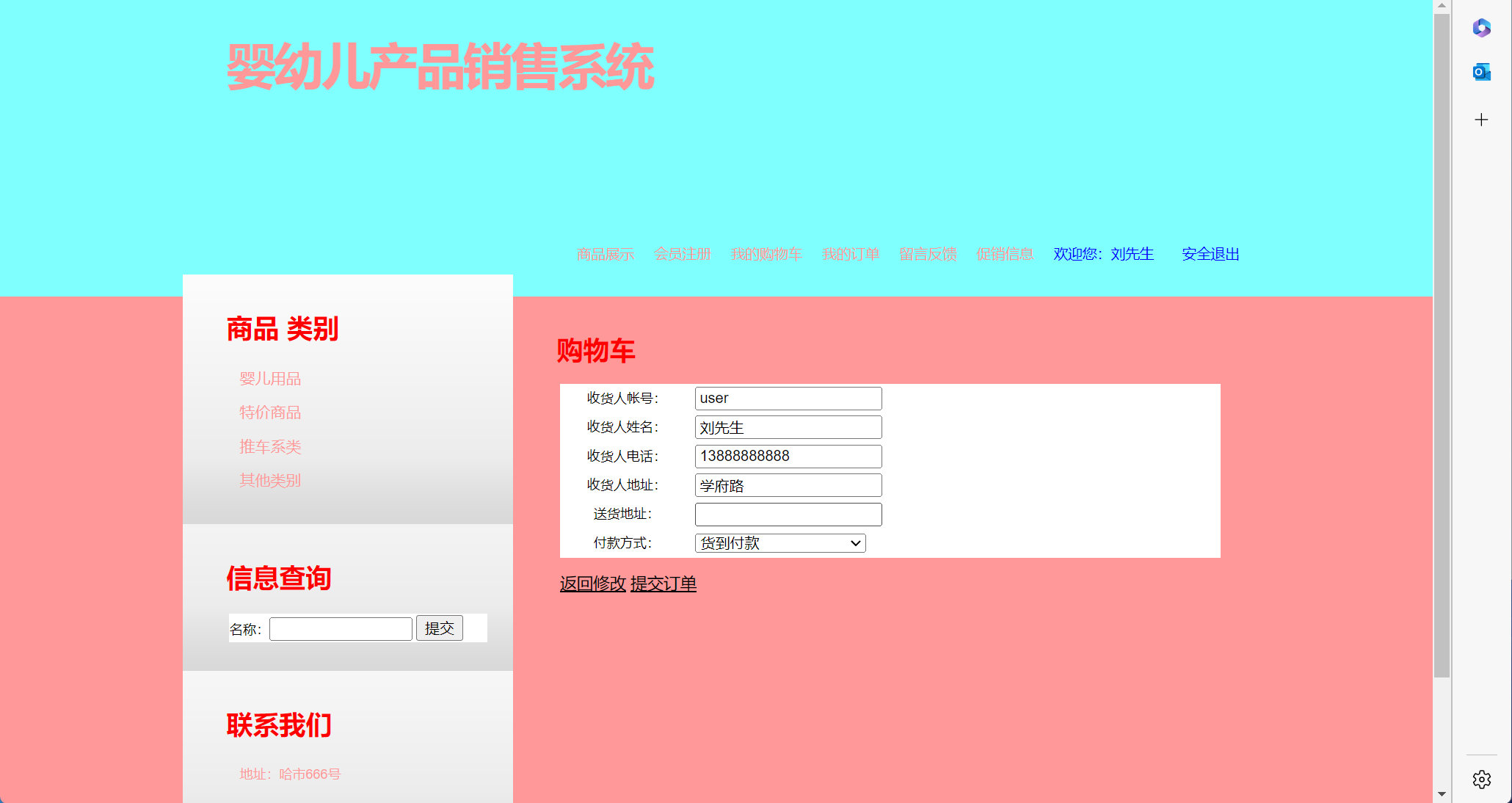Screen dimensions: 1512x803
Task: Click the 留言反馈 feedback link
Action: pos(928,254)
